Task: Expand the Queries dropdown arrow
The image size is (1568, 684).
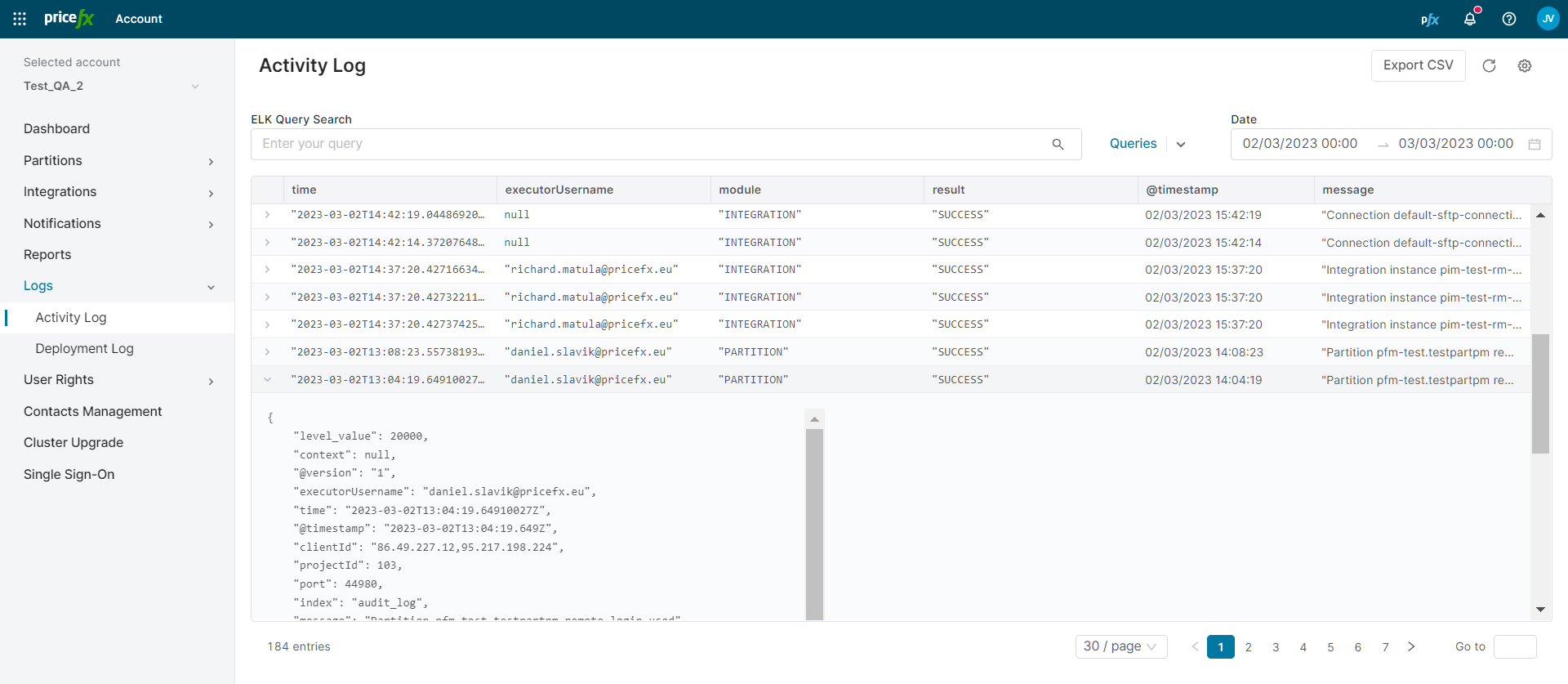Action: (1181, 144)
